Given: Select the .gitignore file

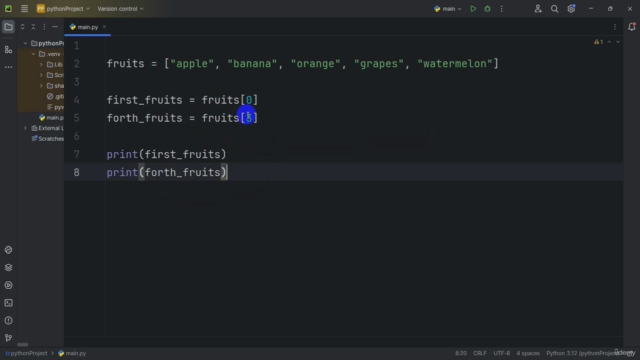Looking at the screenshot, I should [55, 96].
